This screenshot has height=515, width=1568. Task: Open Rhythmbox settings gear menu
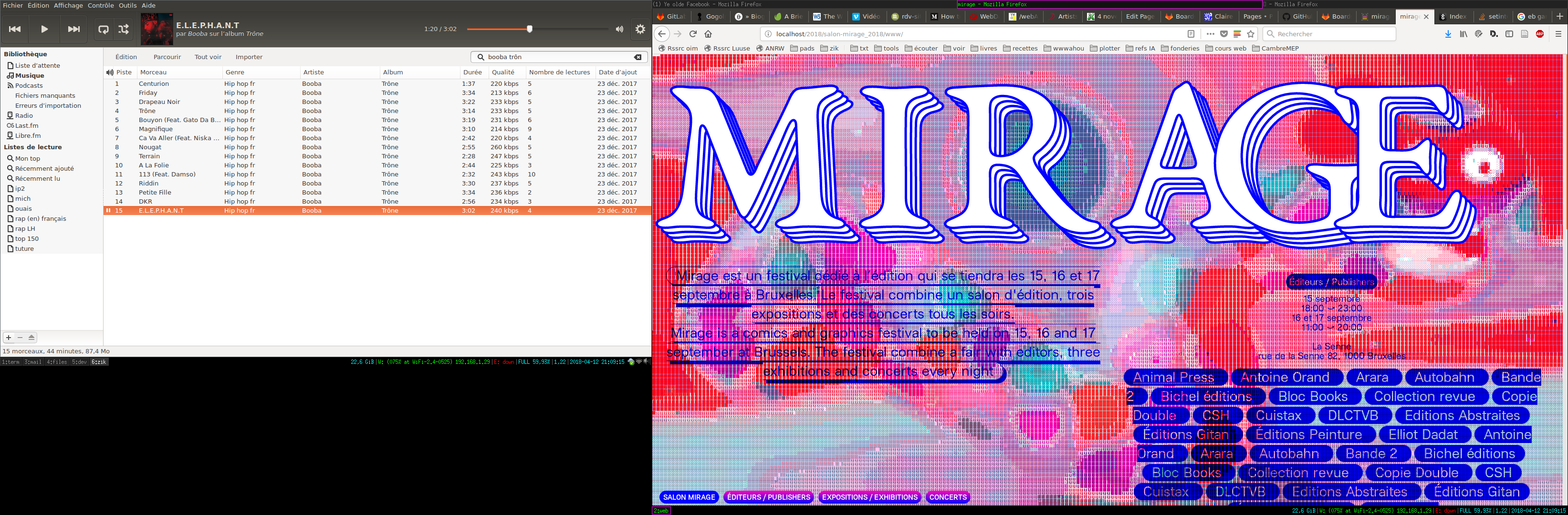coord(640,29)
